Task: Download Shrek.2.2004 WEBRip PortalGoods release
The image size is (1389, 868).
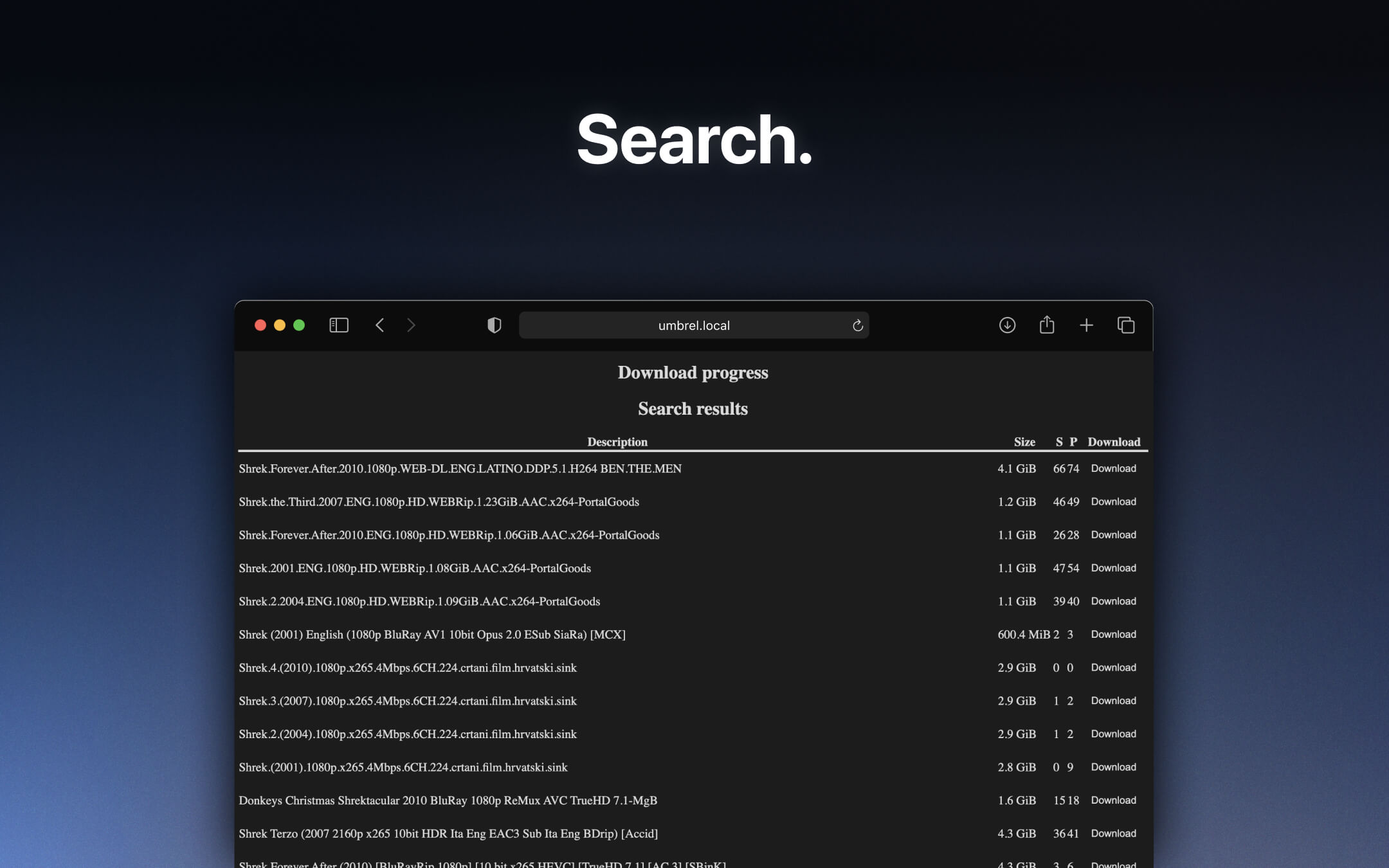Action: point(1114,601)
